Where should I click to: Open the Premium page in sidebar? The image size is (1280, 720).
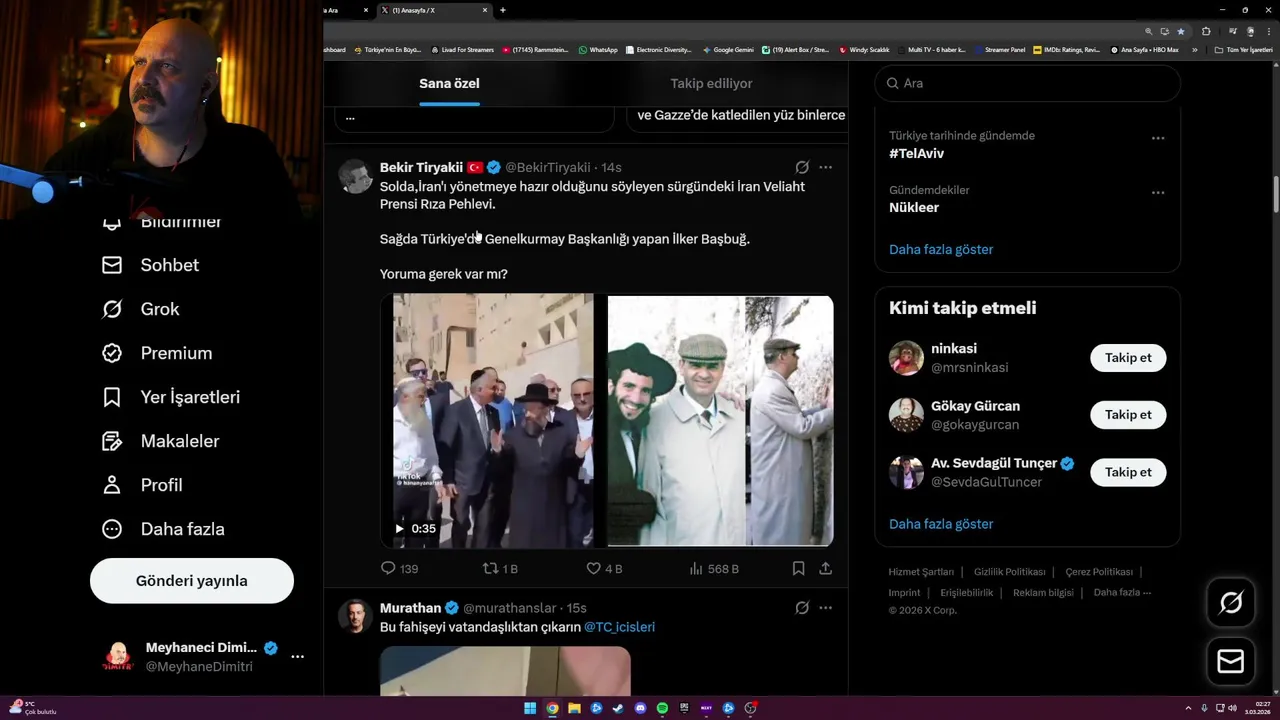click(x=157, y=353)
